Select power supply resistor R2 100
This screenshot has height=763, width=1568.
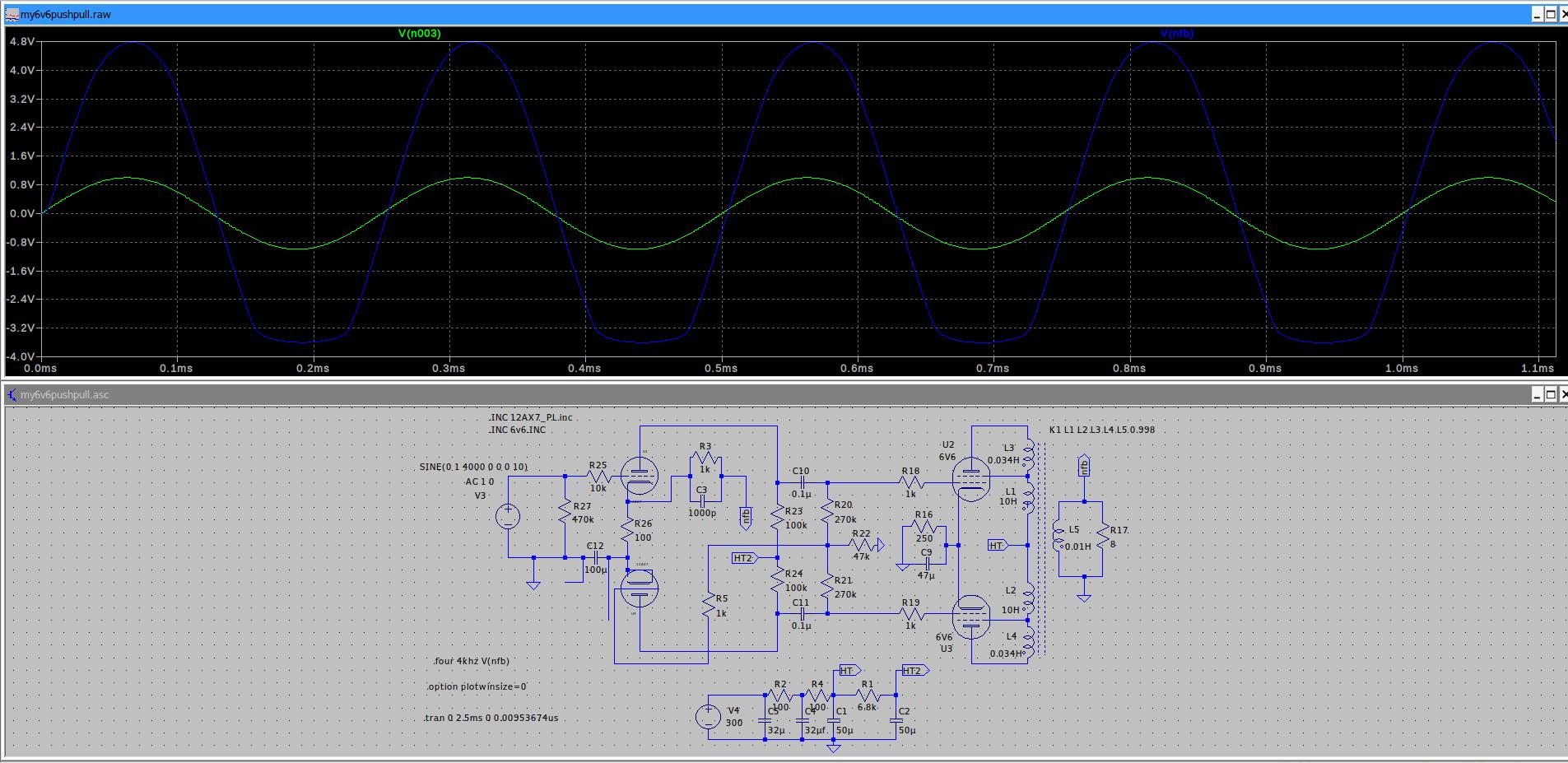point(780,696)
